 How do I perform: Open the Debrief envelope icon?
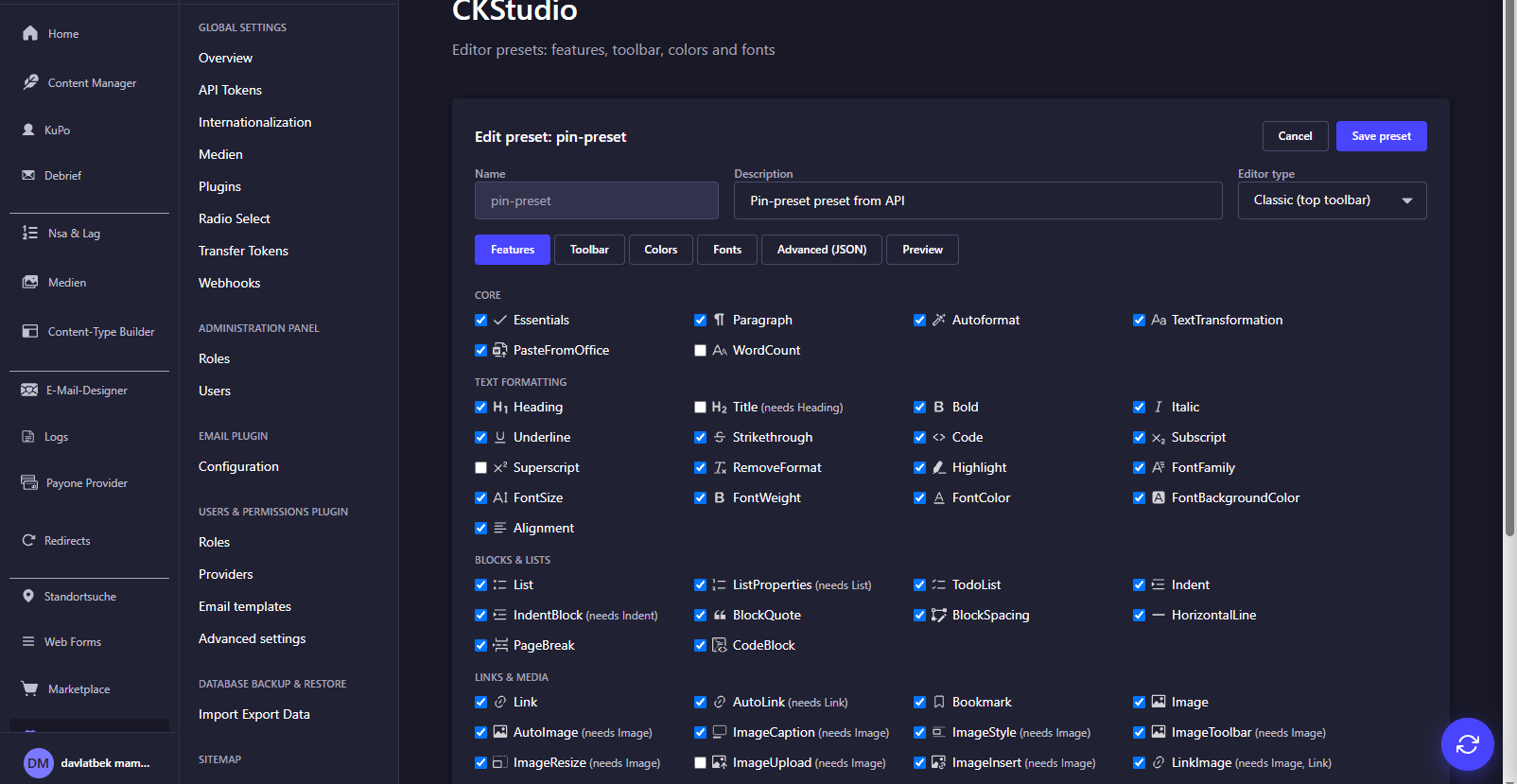pyautogui.click(x=28, y=175)
